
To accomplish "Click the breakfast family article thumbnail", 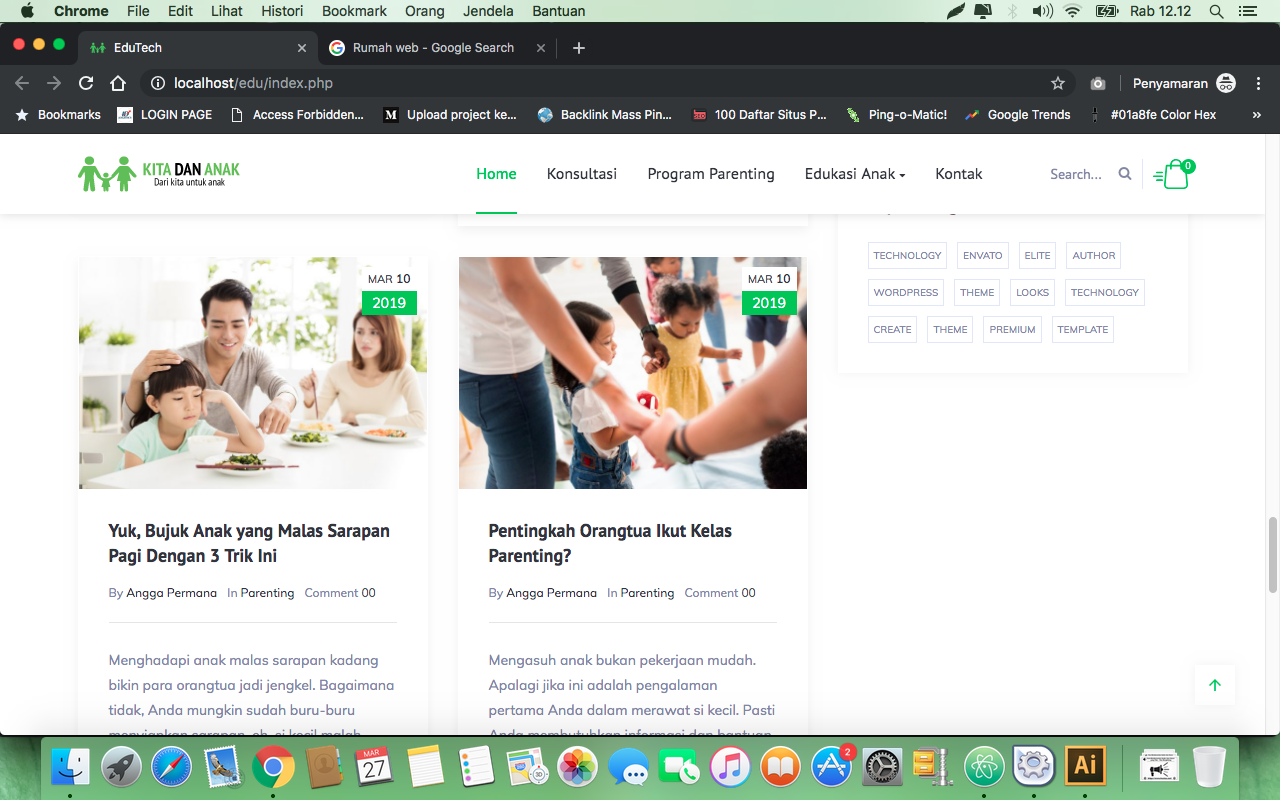I will click(253, 373).
